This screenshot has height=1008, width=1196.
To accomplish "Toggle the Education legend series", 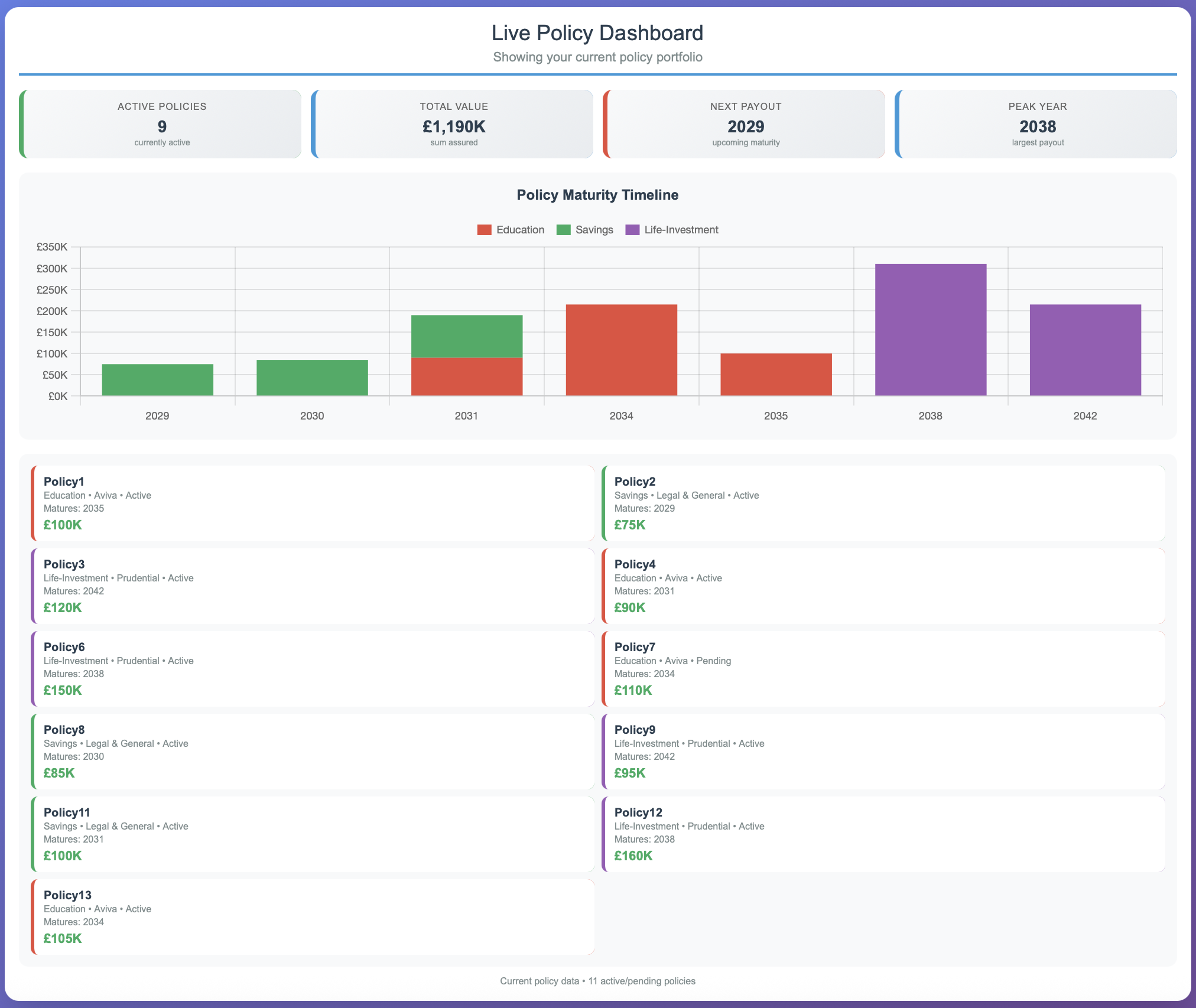I will point(519,230).
